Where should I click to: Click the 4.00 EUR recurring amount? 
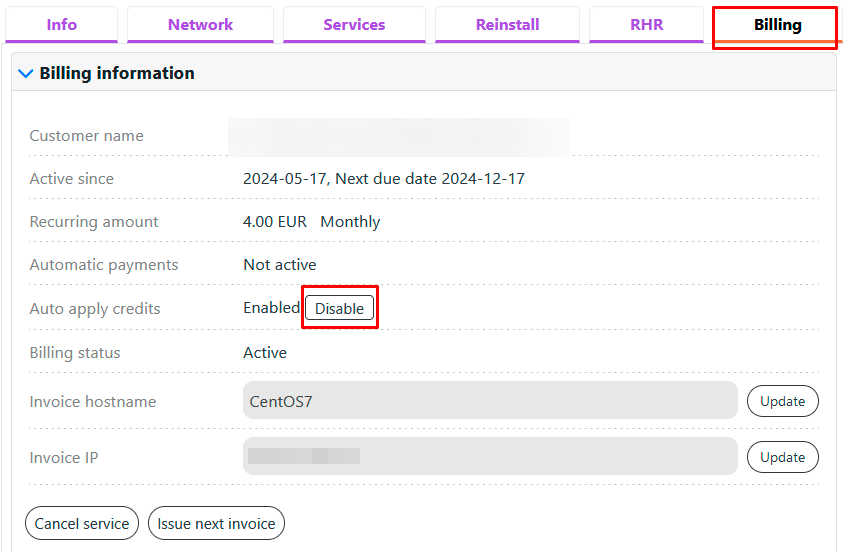(x=275, y=222)
